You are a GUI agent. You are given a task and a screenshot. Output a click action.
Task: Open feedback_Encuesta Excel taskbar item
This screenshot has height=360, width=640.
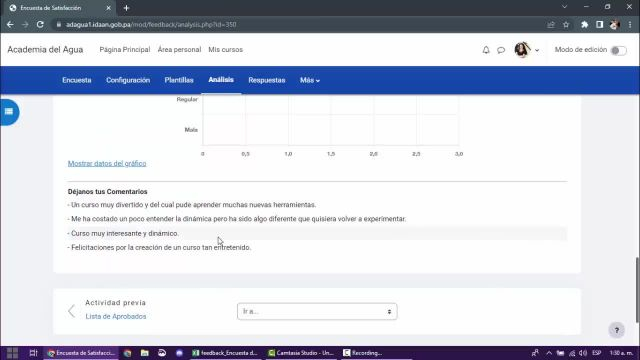tap(225, 353)
